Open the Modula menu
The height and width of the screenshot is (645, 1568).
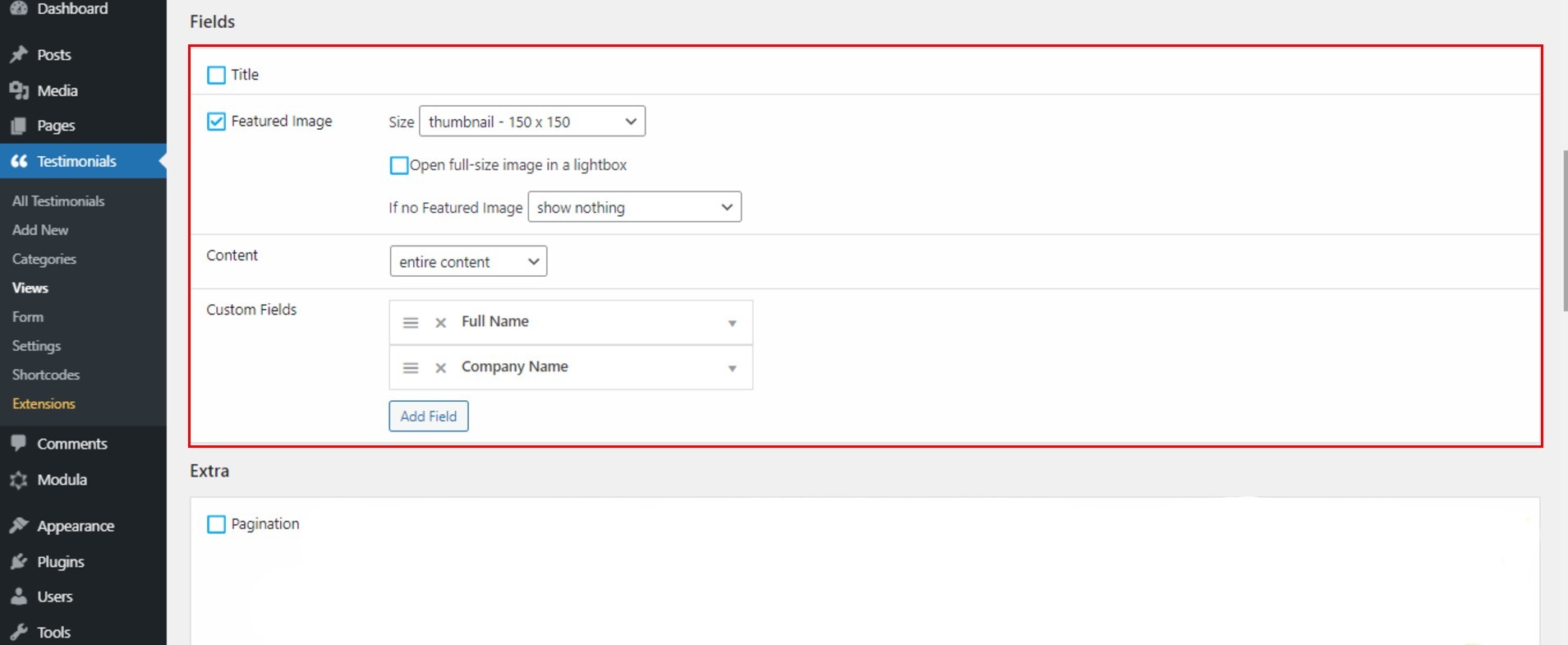click(62, 480)
